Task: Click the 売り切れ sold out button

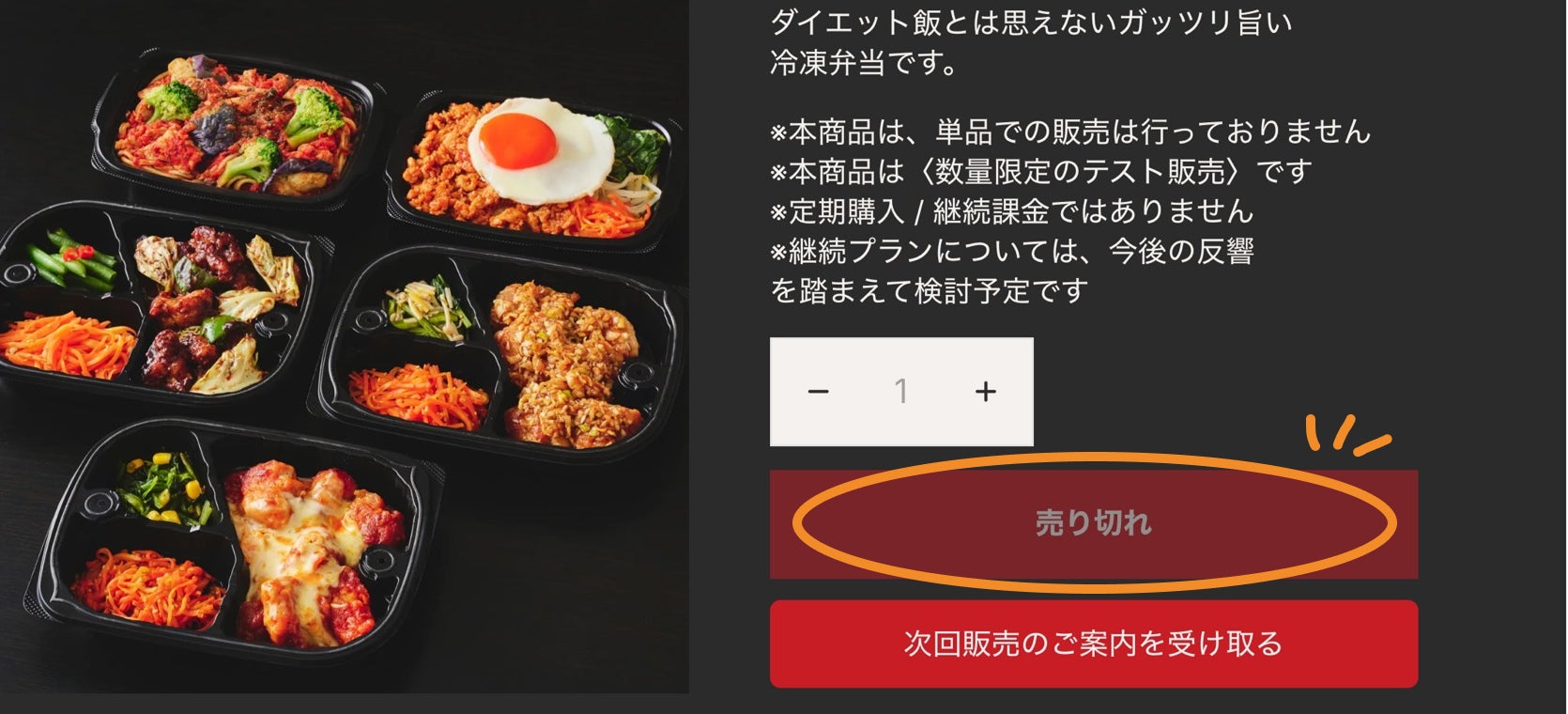Action: pos(1094,523)
